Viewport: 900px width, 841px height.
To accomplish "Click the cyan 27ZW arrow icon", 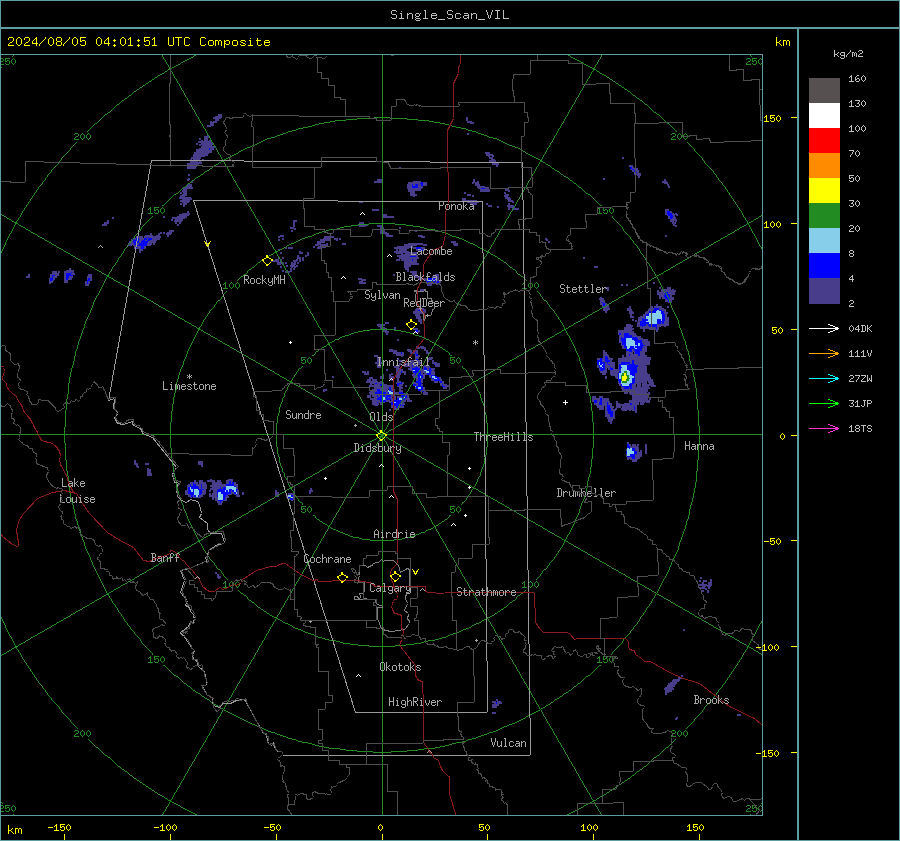I will [x=824, y=378].
